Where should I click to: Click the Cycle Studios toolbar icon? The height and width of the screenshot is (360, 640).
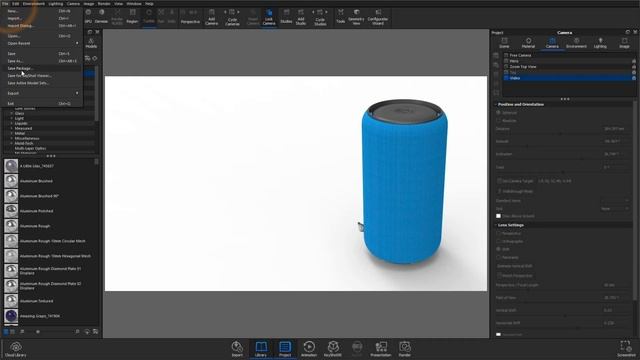pyautogui.click(x=320, y=17)
